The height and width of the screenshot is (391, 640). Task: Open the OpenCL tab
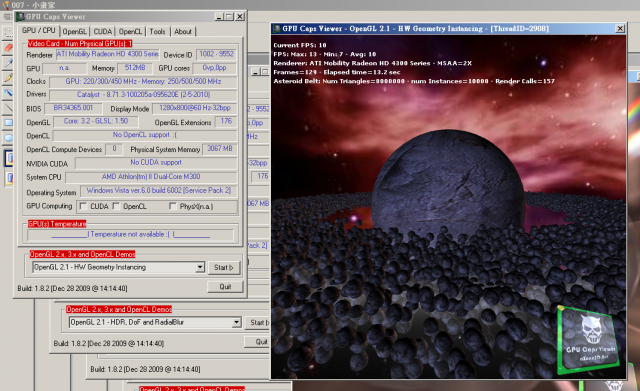131,31
